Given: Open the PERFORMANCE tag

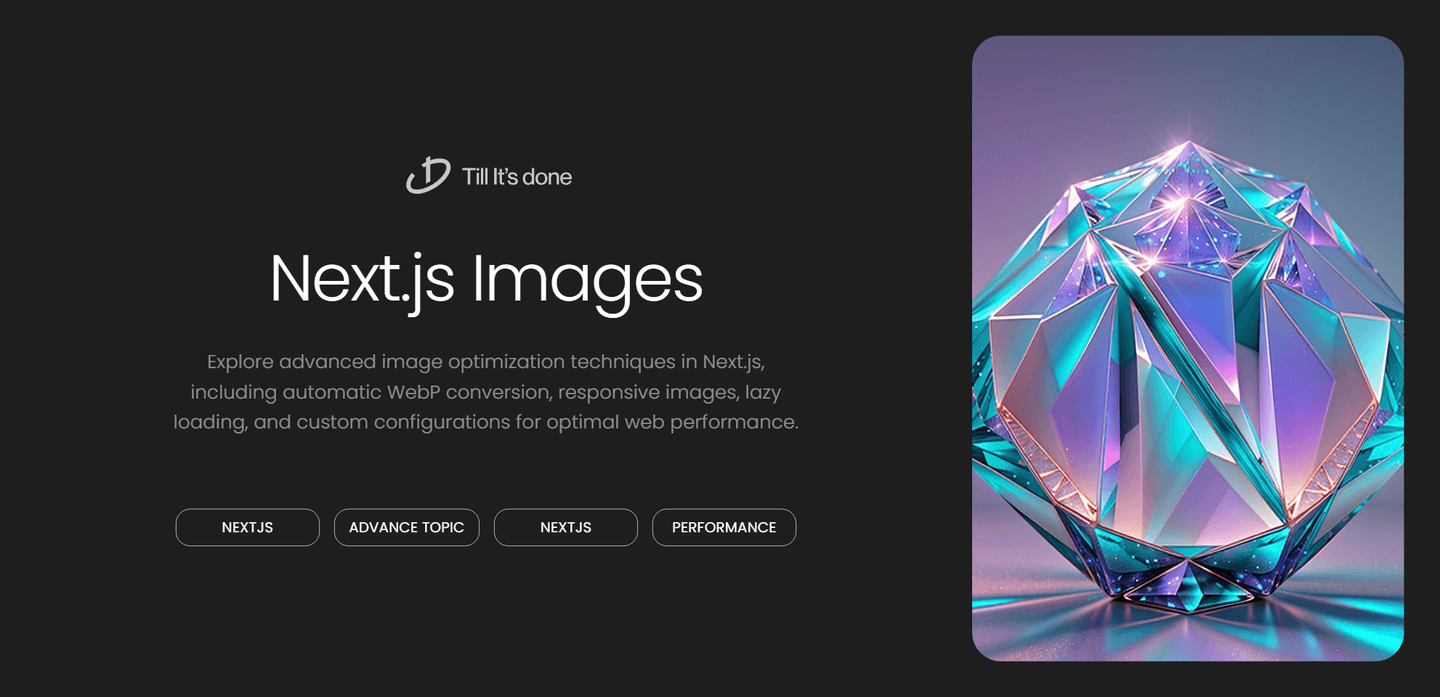Looking at the screenshot, I should pos(724,527).
